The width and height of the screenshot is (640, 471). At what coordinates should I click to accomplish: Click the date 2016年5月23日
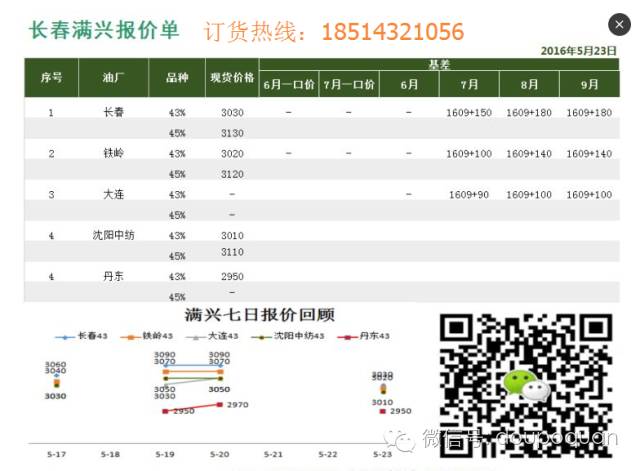[578, 51]
